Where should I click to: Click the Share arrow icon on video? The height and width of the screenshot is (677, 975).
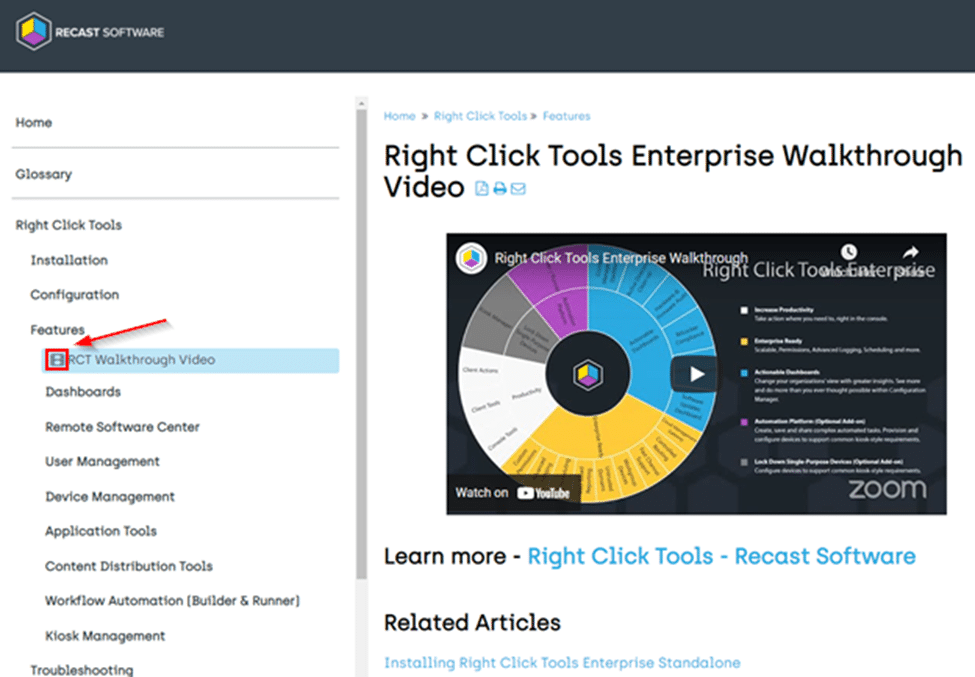click(x=910, y=252)
